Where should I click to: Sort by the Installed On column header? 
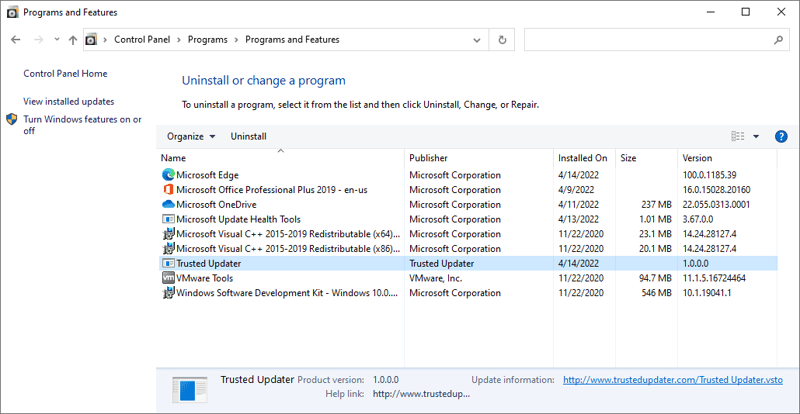coord(585,158)
